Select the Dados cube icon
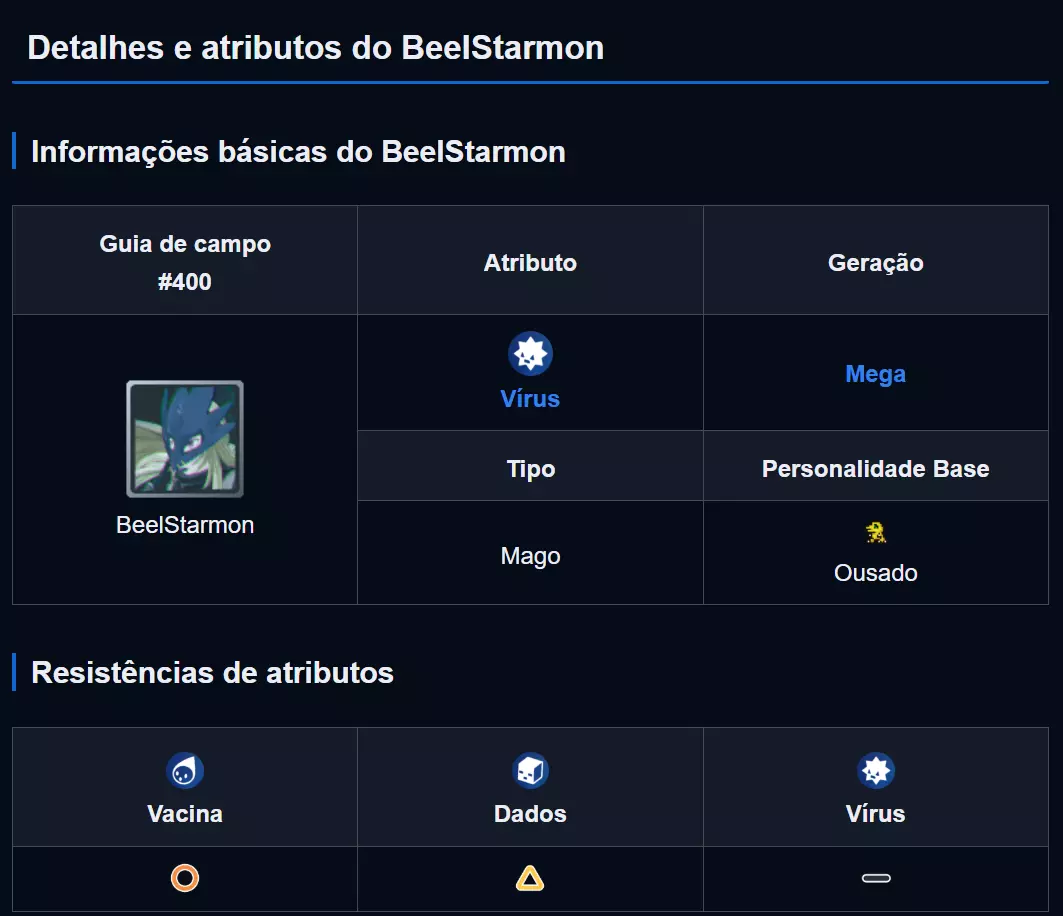Viewport: 1063px width, 916px height. (x=530, y=771)
